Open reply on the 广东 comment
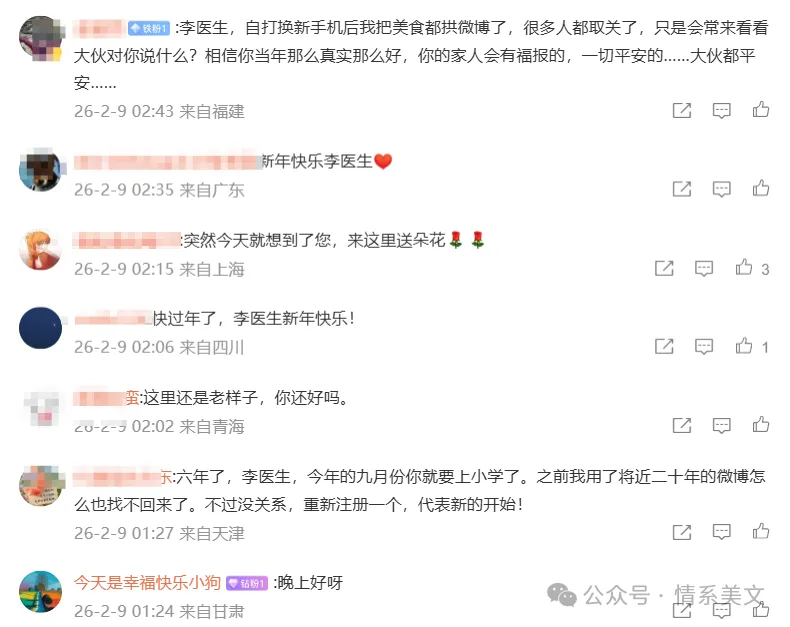 [x=721, y=189]
